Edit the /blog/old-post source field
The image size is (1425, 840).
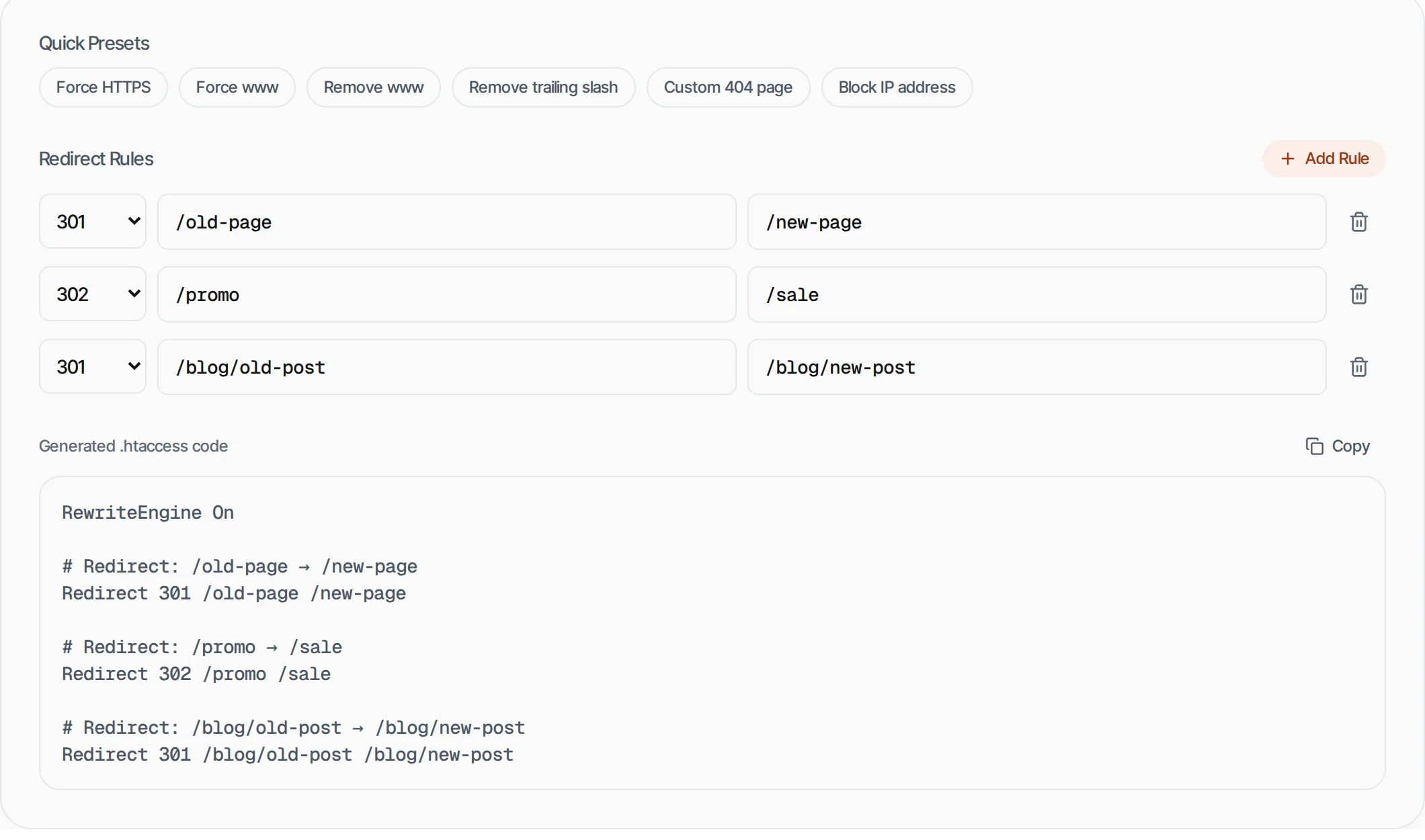tap(447, 367)
